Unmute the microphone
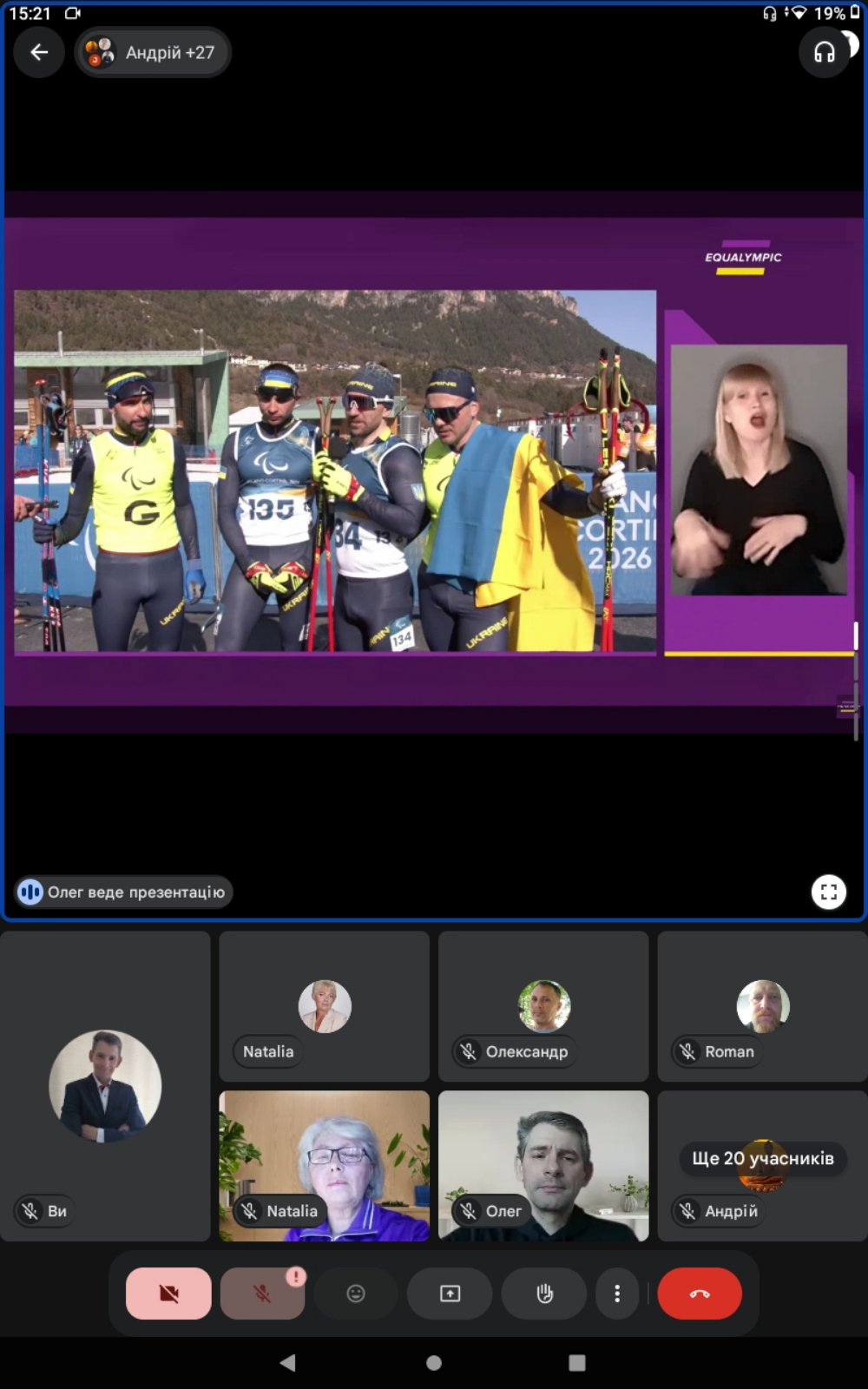 (x=262, y=1294)
